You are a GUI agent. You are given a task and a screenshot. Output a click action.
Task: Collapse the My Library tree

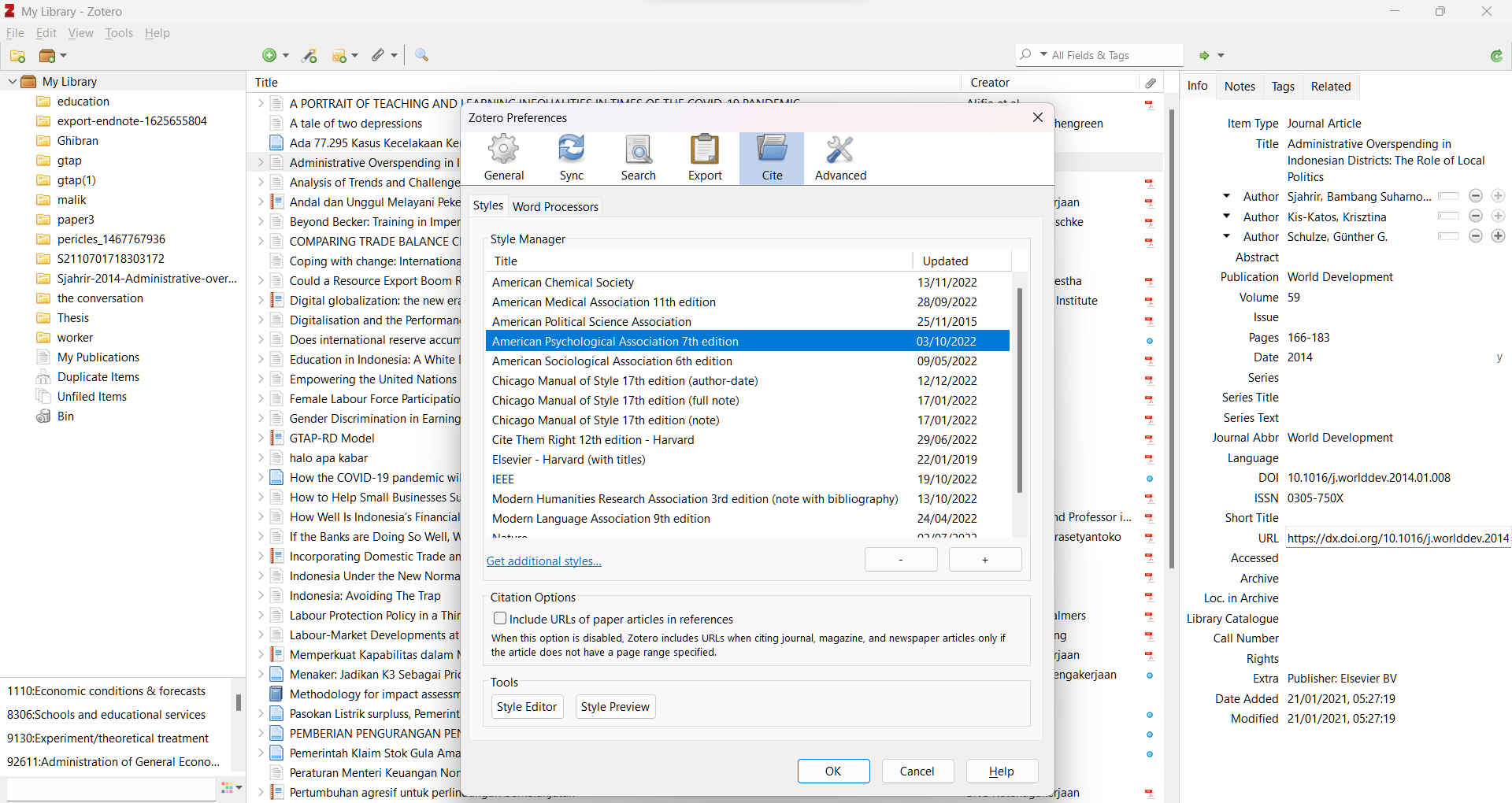click(x=13, y=82)
